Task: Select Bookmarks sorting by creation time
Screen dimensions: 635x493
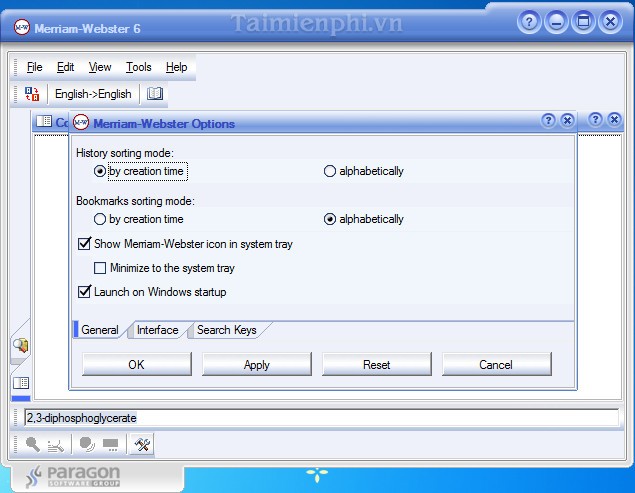Action: 139,219
